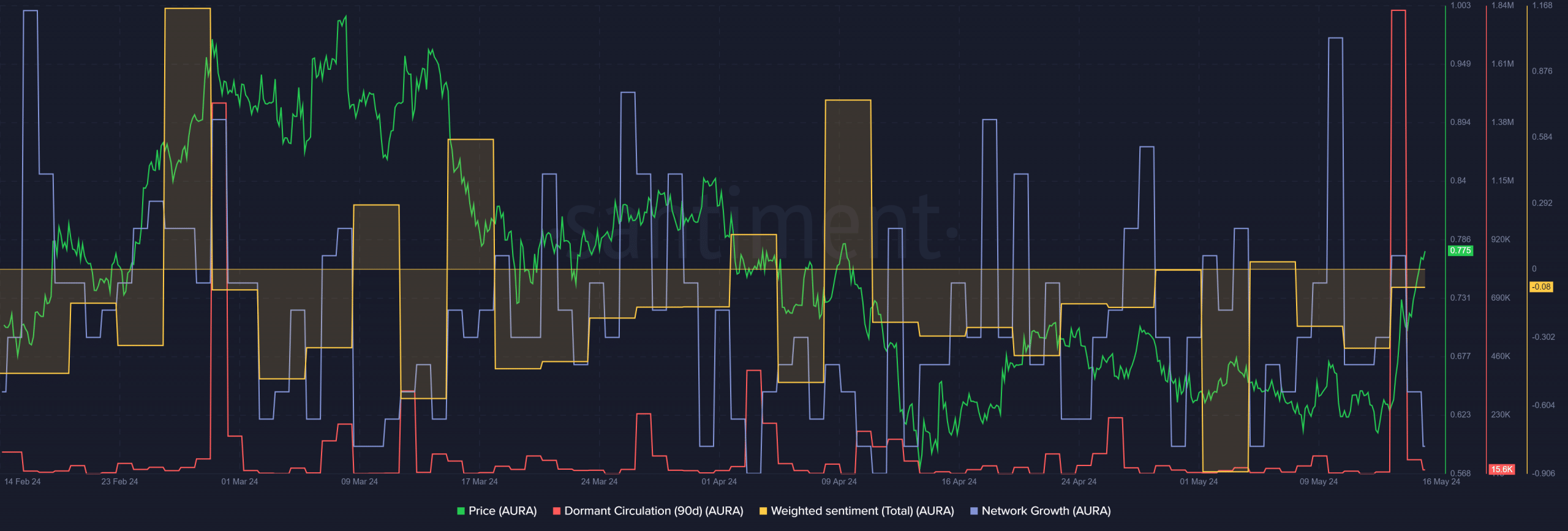
Task: Click the 24 Mar 24 date label
Action: click(x=599, y=481)
